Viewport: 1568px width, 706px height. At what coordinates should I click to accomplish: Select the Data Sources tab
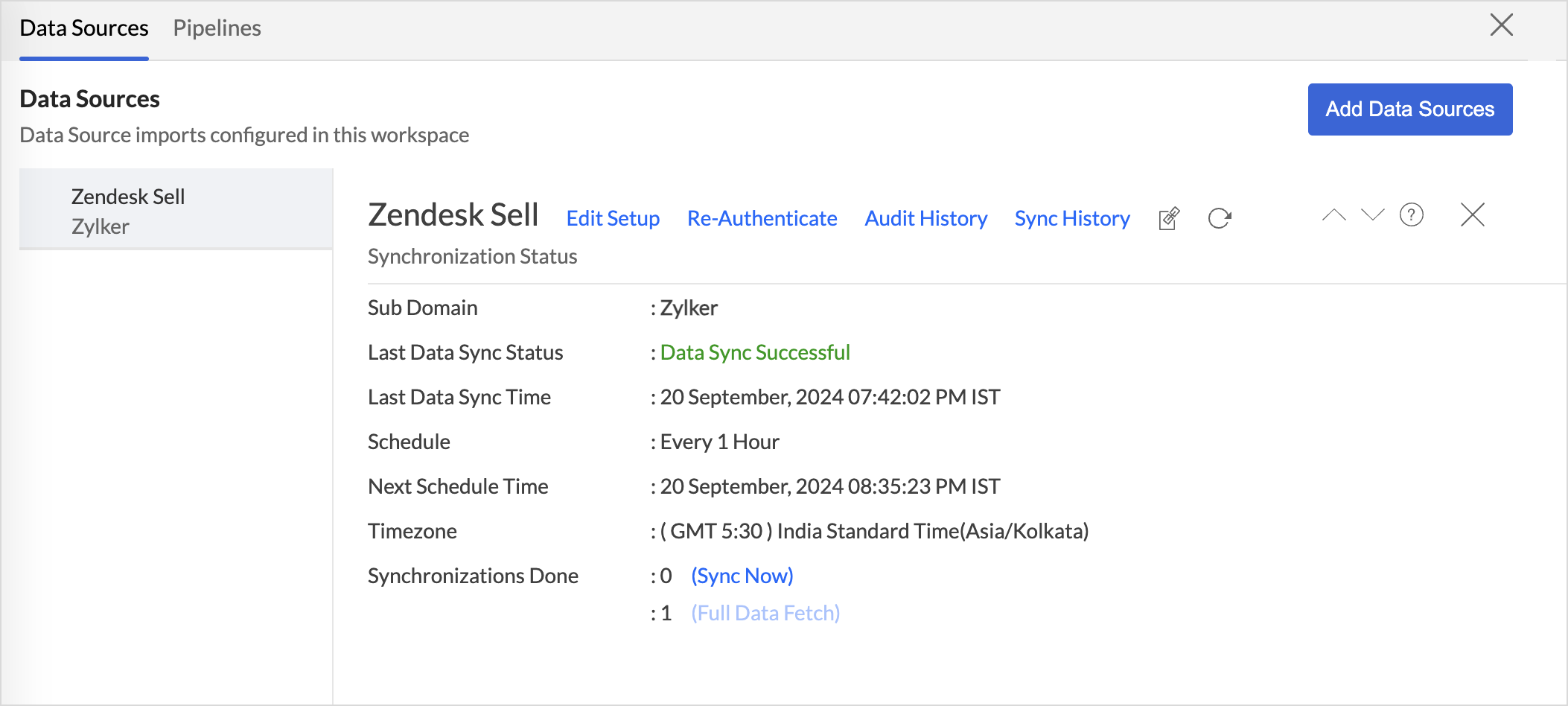click(x=84, y=28)
